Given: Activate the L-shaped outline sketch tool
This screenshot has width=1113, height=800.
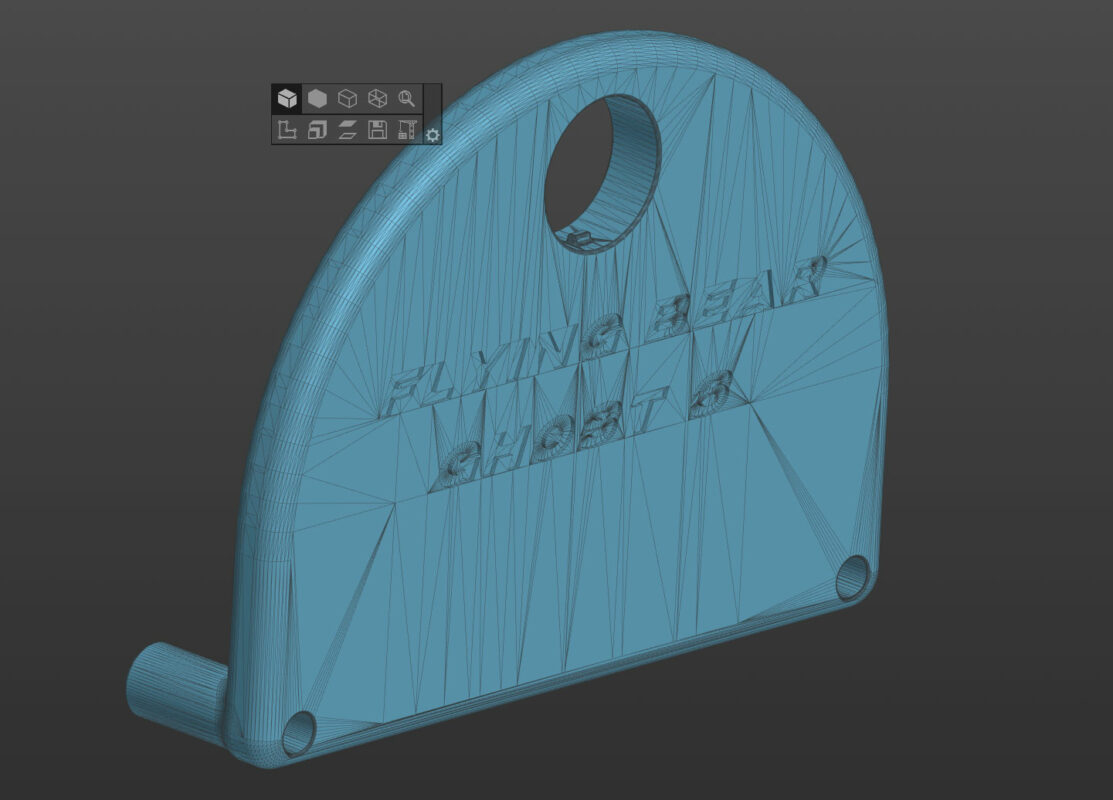Looking at the screenshot, I should point(287,130).
